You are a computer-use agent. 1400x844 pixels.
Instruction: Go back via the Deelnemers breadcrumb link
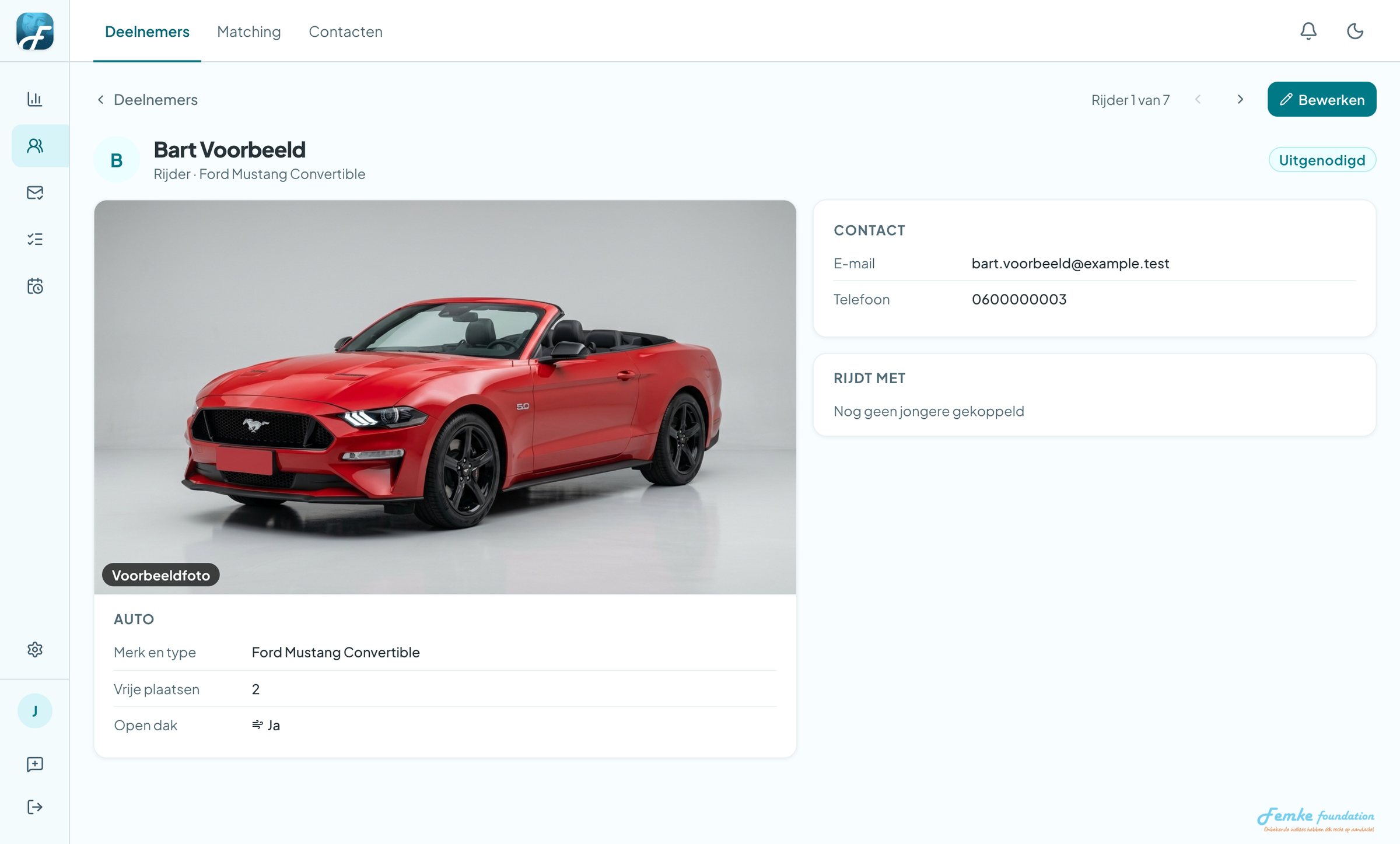coord(148,100)
